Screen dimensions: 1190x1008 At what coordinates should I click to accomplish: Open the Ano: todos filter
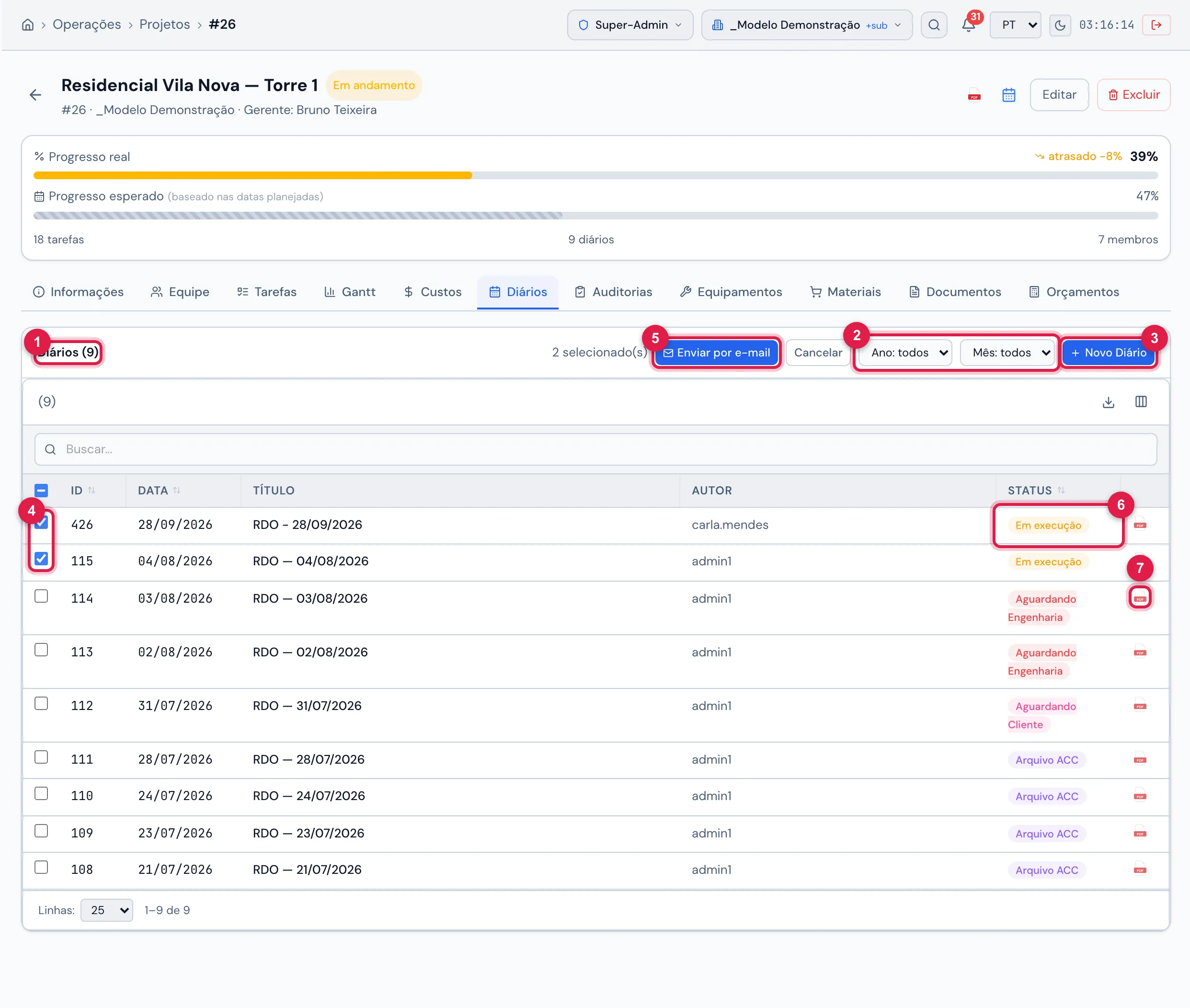click(x=905, y=353)
